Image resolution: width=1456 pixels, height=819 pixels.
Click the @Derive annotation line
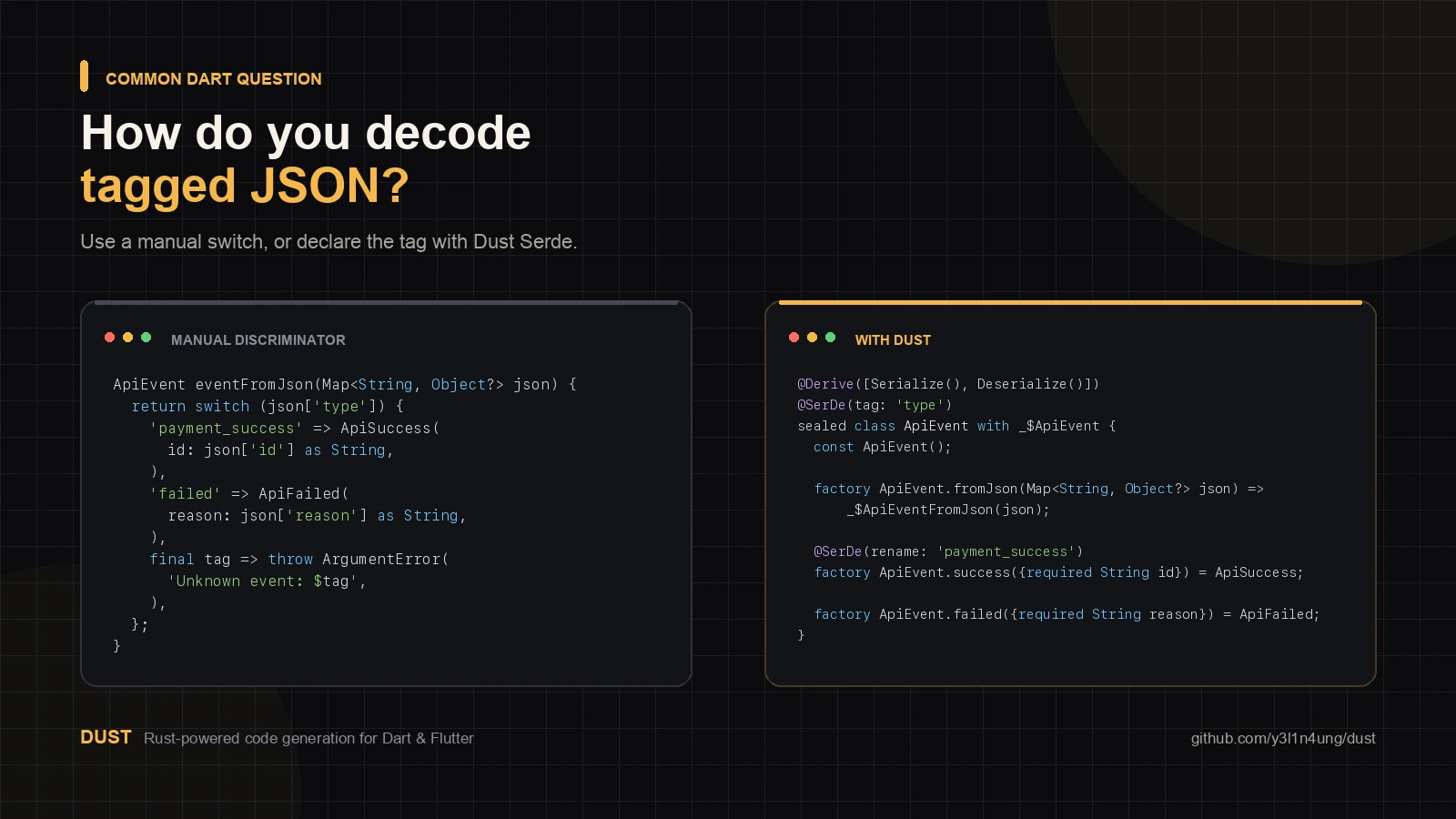click(948, 384)
